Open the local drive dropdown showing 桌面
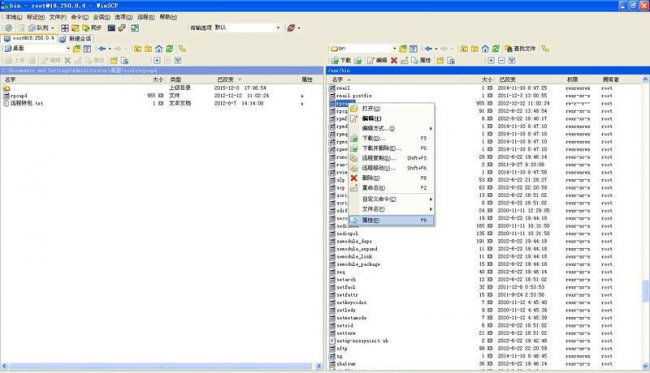Screen dimensions: 650x373 click(37, 48)
